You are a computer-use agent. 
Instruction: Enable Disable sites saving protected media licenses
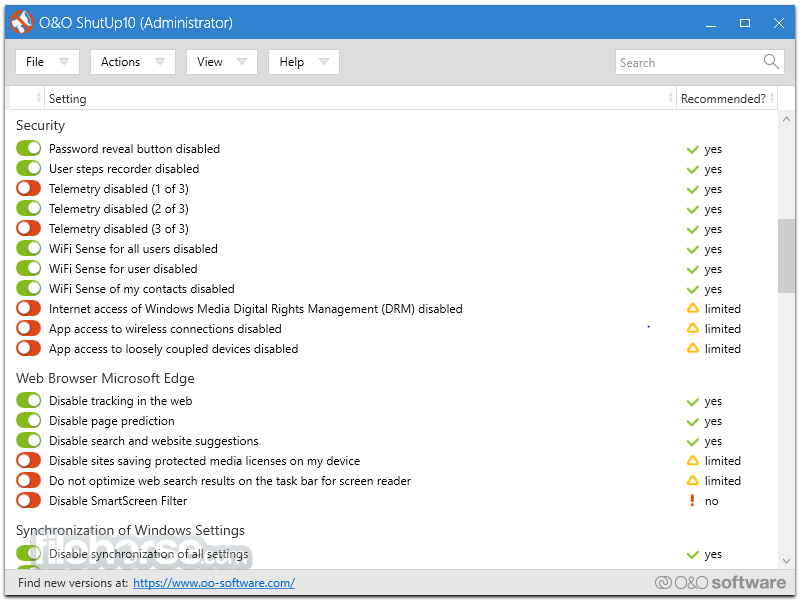click(x=29, y=461)
